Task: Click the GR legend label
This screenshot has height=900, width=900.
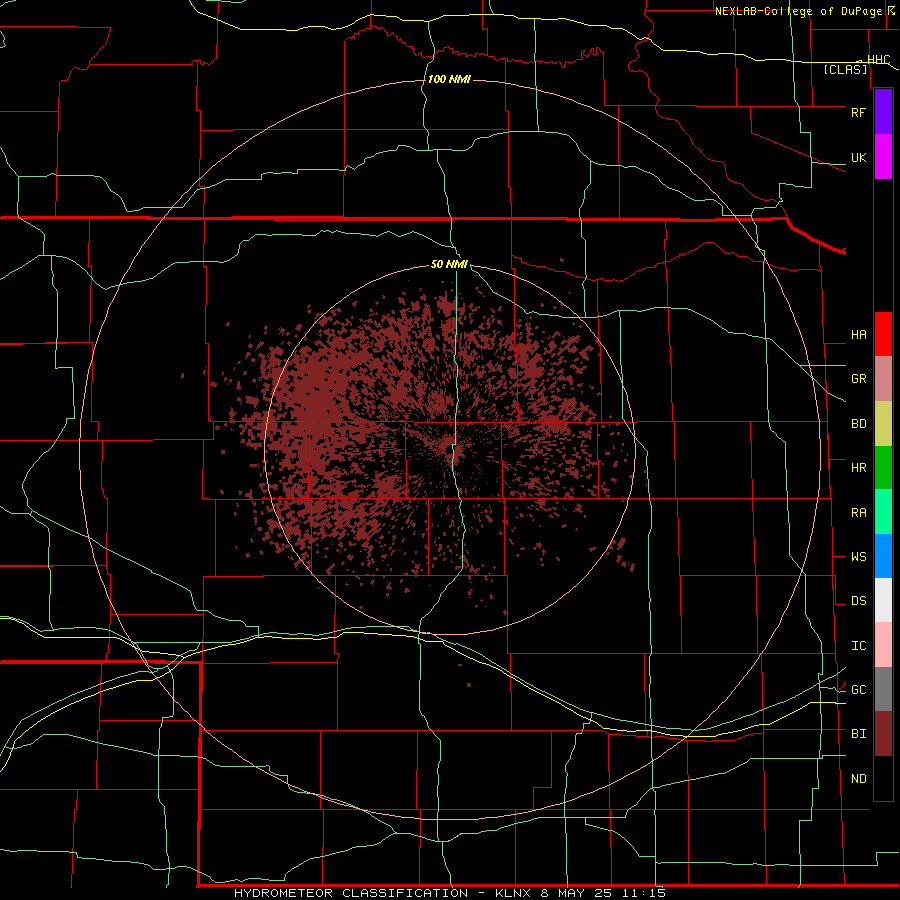Action: 858,379
